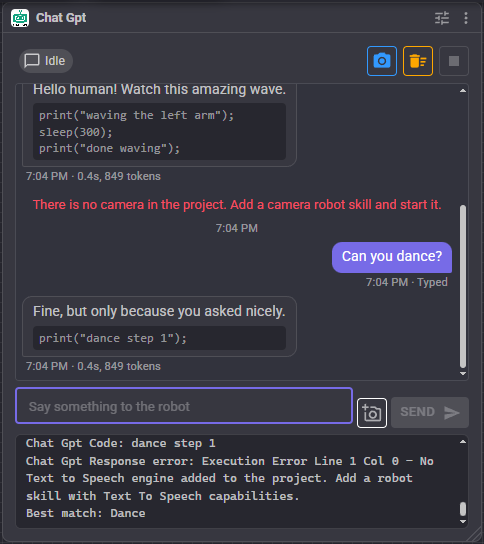The image size is (484, 544).
Task: Click log panel scrollbar up arrow
Action: tap(463, 442)
